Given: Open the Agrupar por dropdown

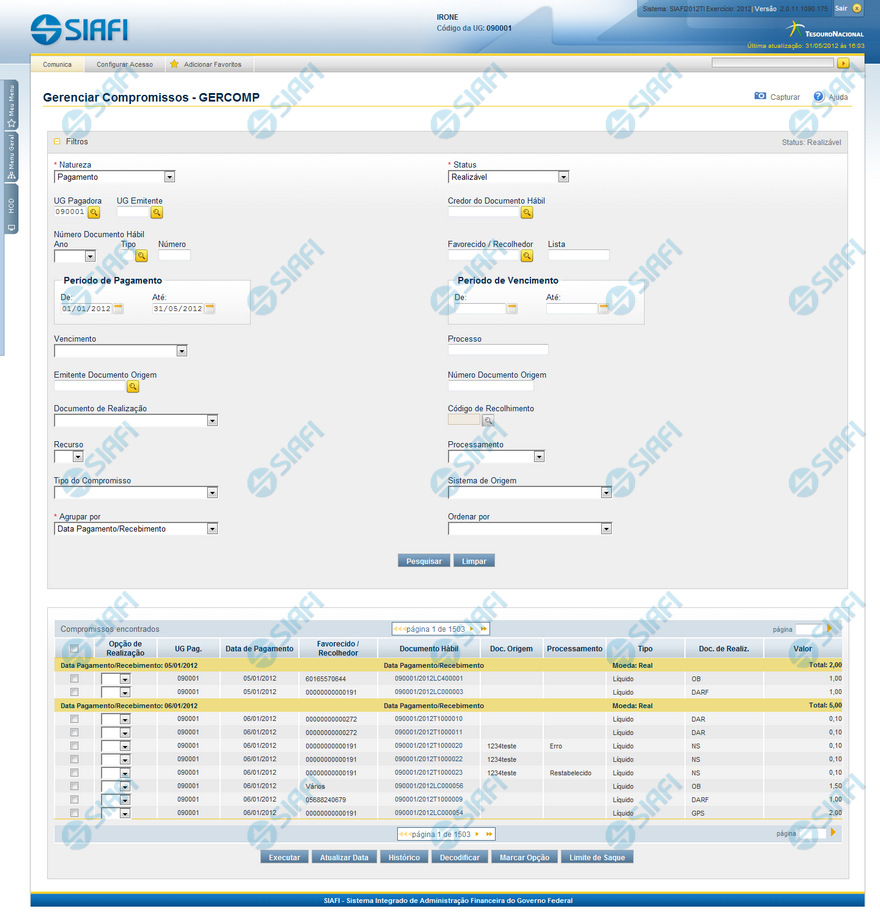Looking at the screenshot, I should click(212, 529).
